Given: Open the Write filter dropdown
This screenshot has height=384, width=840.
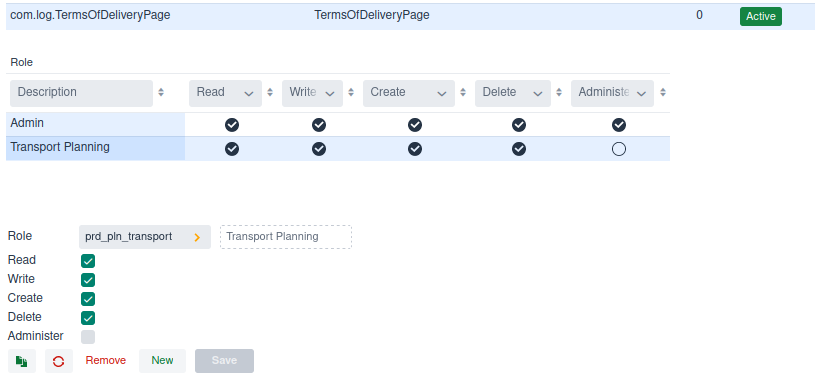Looking at the screenshot, I should pos(312,93).
